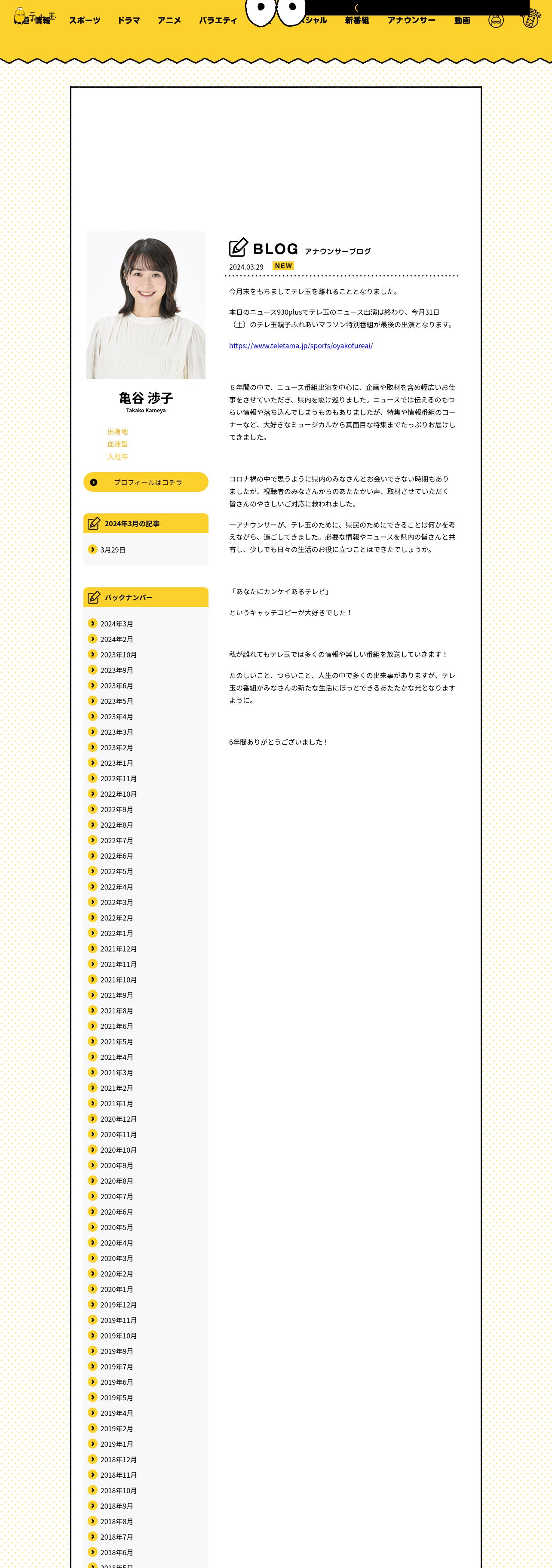Select 2020年6月 in back numbers
Image resolution: width=552 pixels, height=1568 pixels.
(x=116, y=1212)
